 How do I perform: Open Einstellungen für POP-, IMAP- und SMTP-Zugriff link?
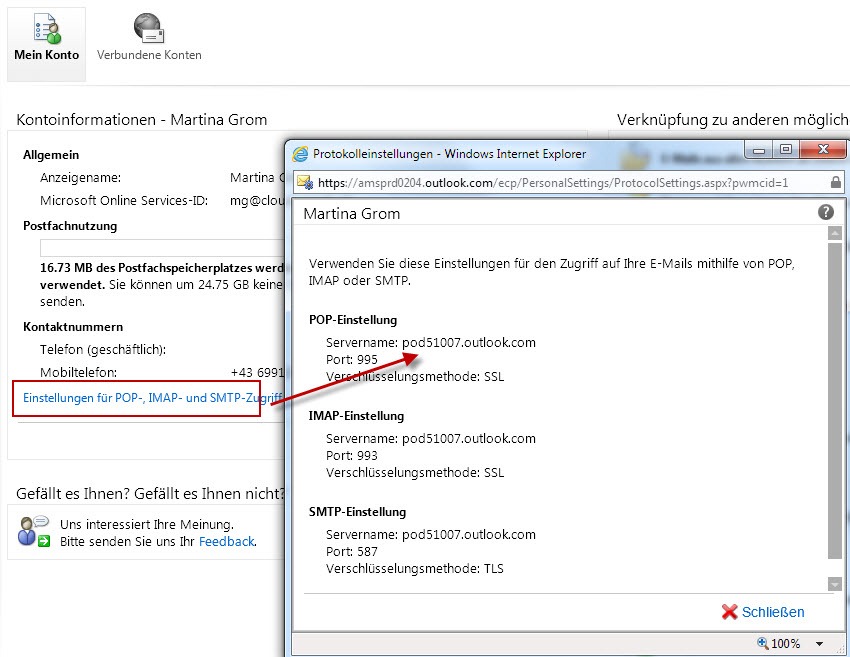click(x=152, y=398)
